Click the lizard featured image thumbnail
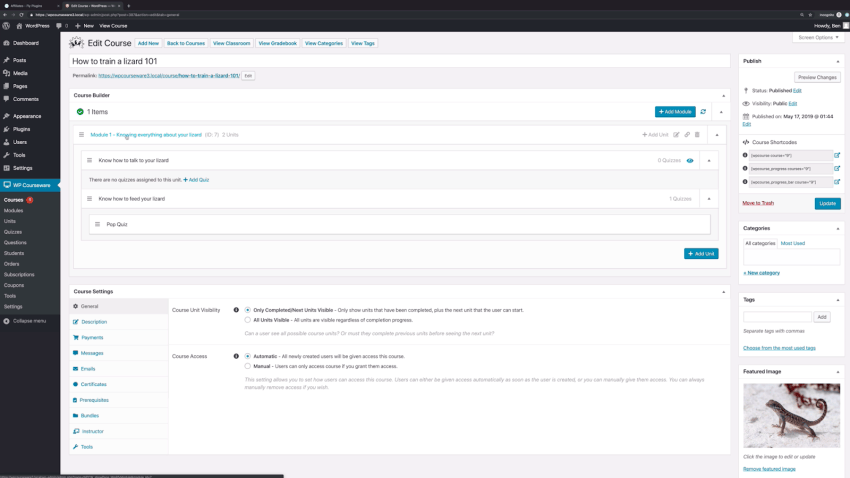 pyautogui.click(x=791, y=416)
